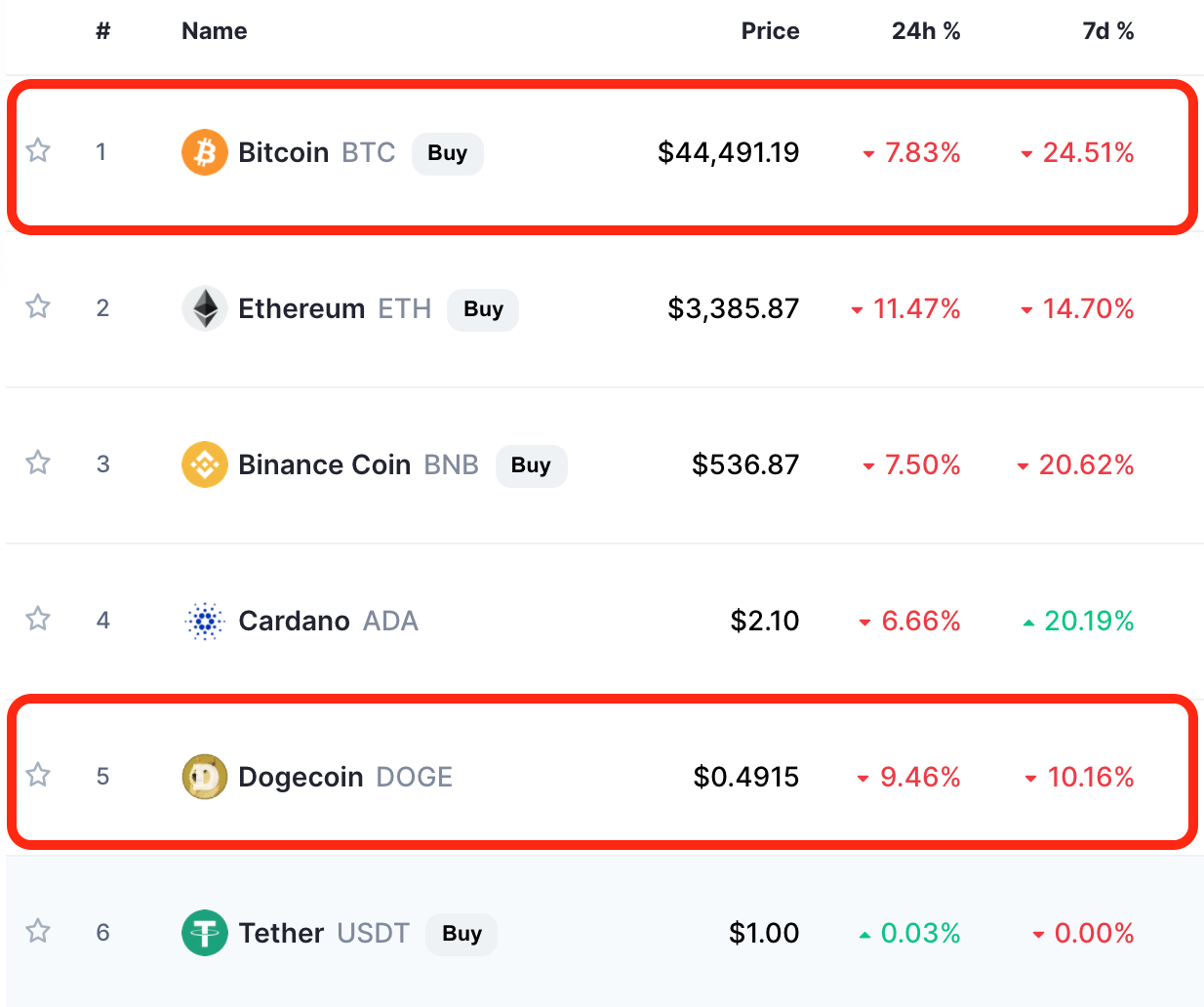Sort coins by the Name header
Image resolution: width=1204 pixels, height=1007 pixels.
(x=215, y=31)
